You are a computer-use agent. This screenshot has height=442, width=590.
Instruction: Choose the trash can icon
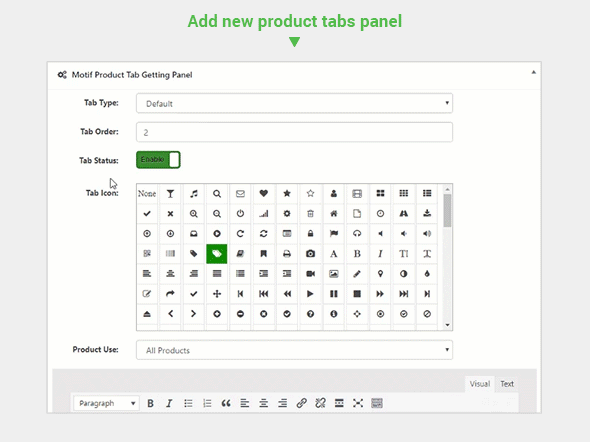(x=310, y=214)
